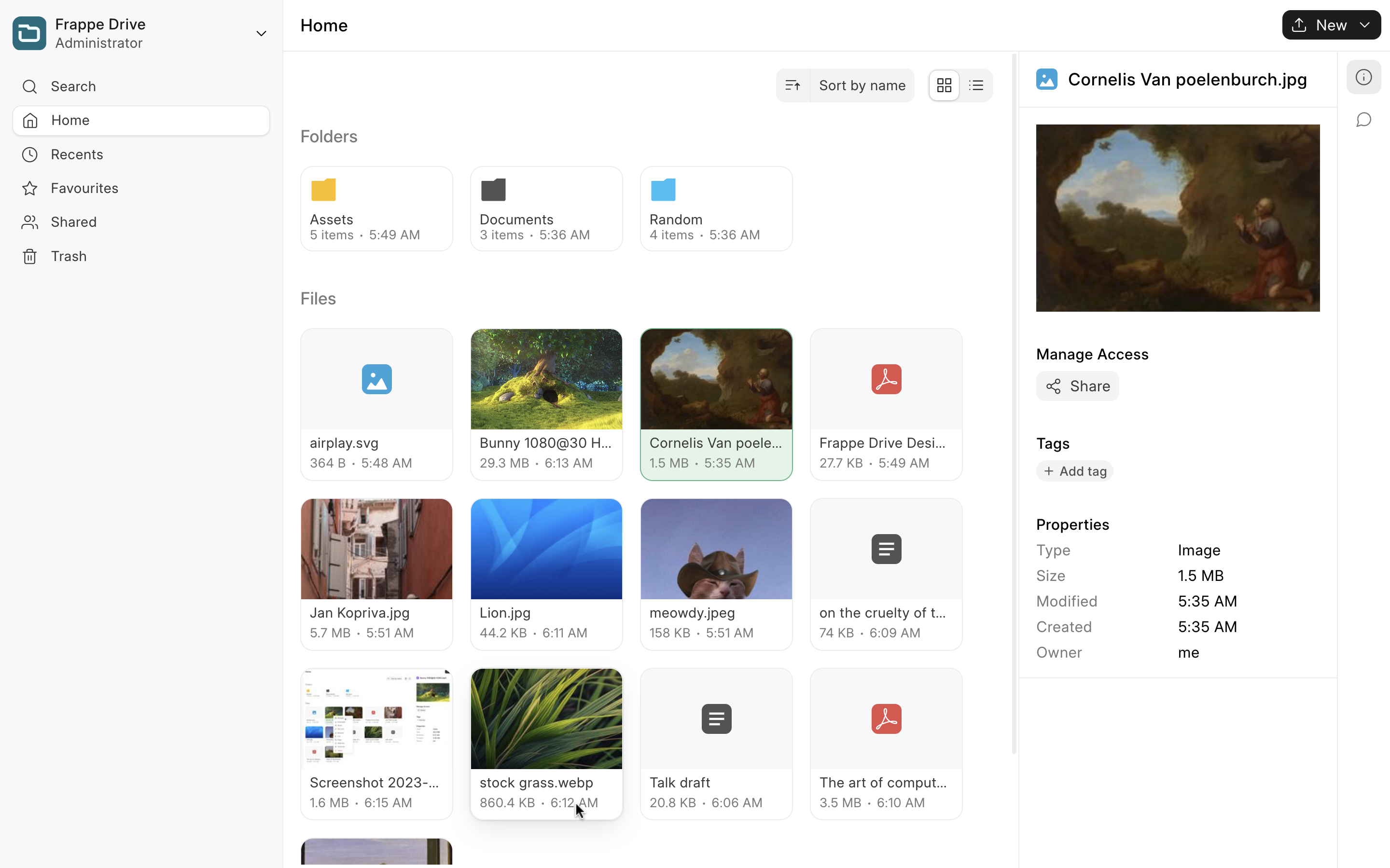This screenshot has height=868, width=1390.
Task: Open the information panel icon
Action: 1363,77
